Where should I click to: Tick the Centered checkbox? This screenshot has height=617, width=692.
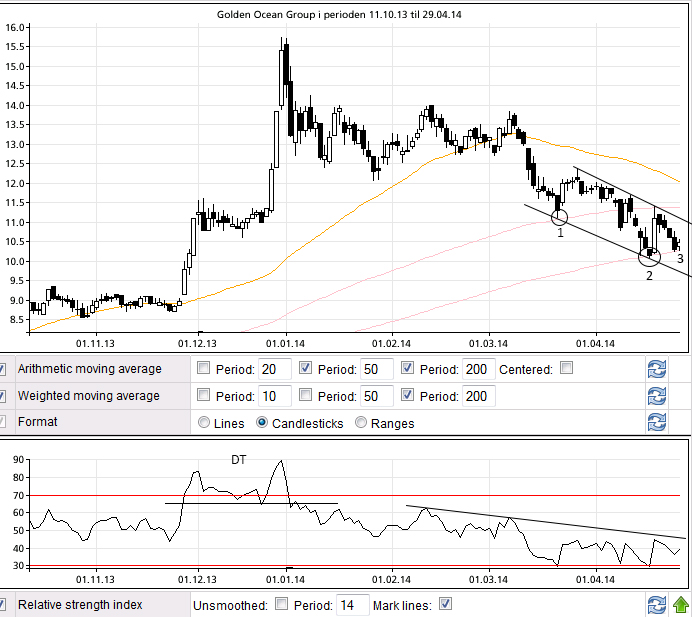[x=567, y=369]
